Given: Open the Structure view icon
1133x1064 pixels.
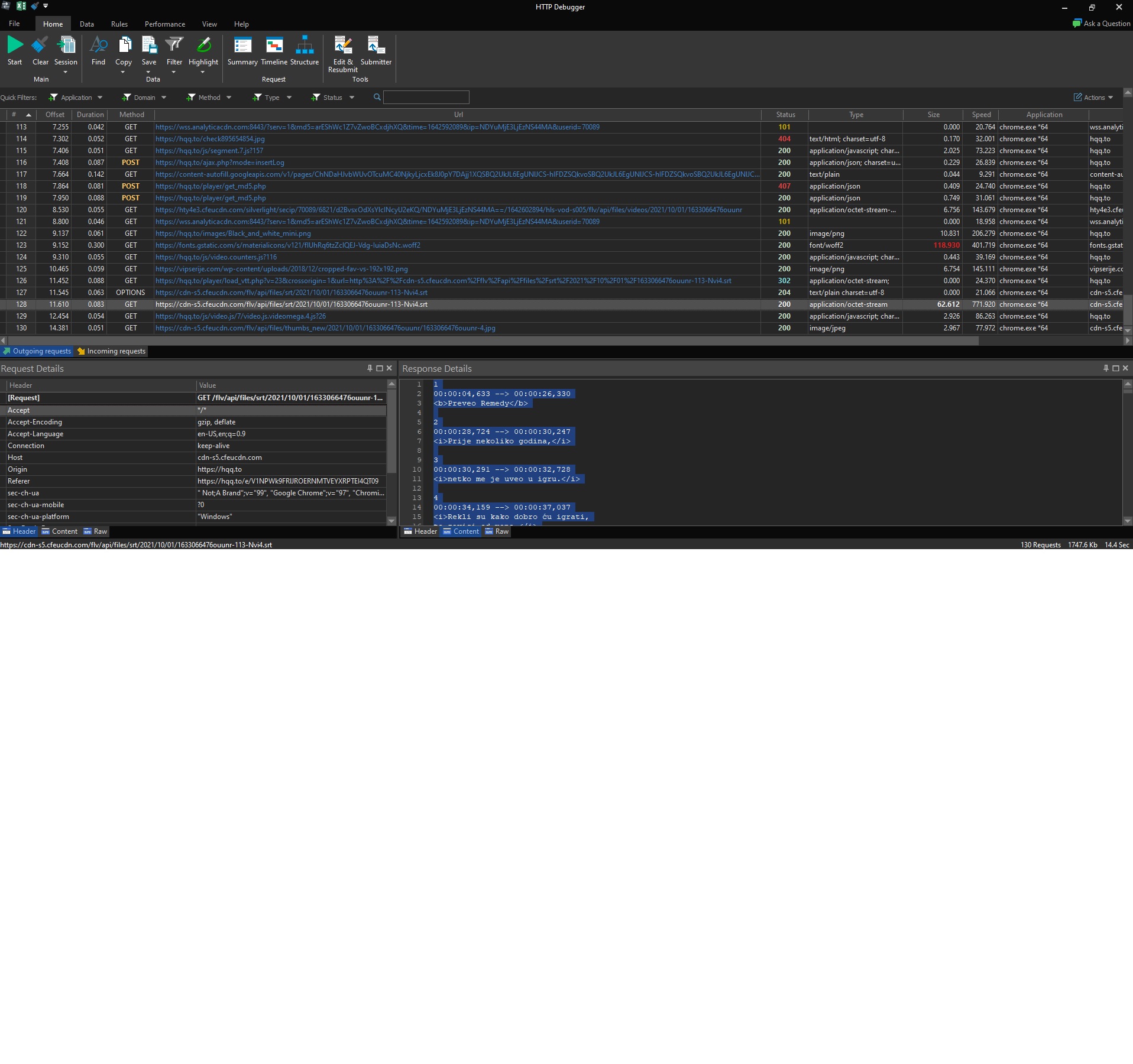Looking at the screenshot, I should click(x=305, y=46).
